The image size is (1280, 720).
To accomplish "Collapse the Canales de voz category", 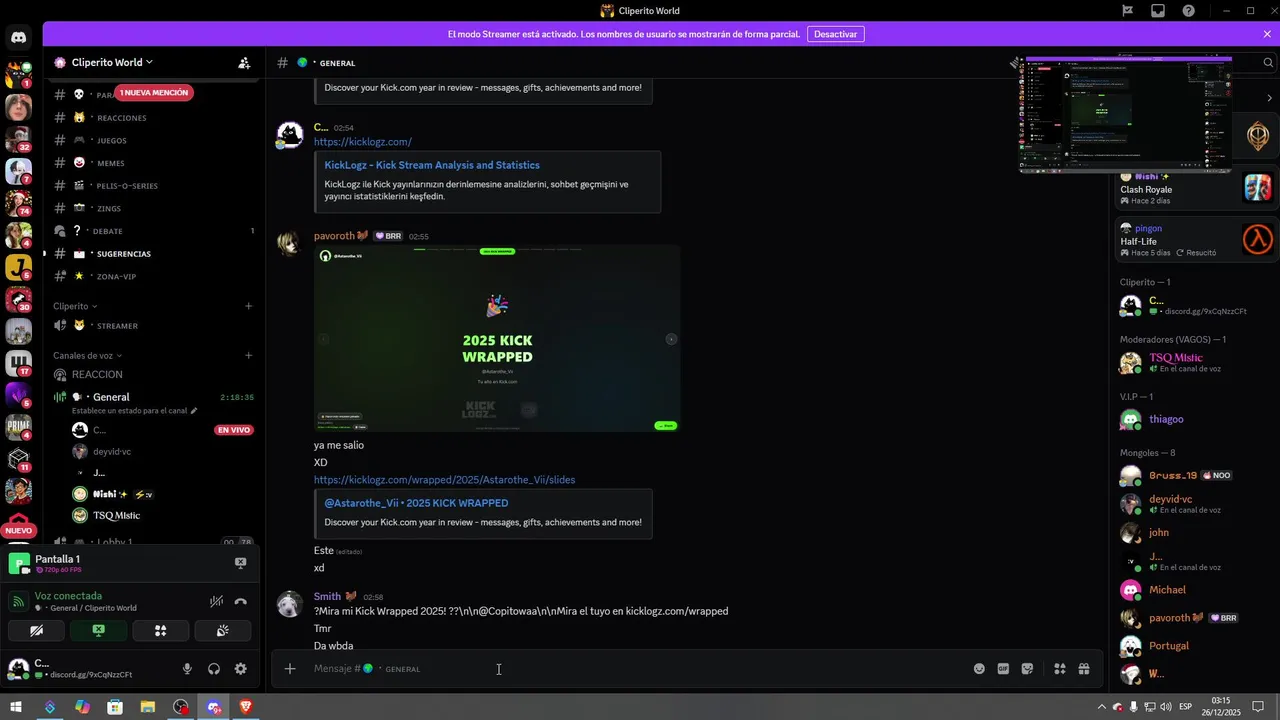I will pyautogui.click(x=87, y=355).
